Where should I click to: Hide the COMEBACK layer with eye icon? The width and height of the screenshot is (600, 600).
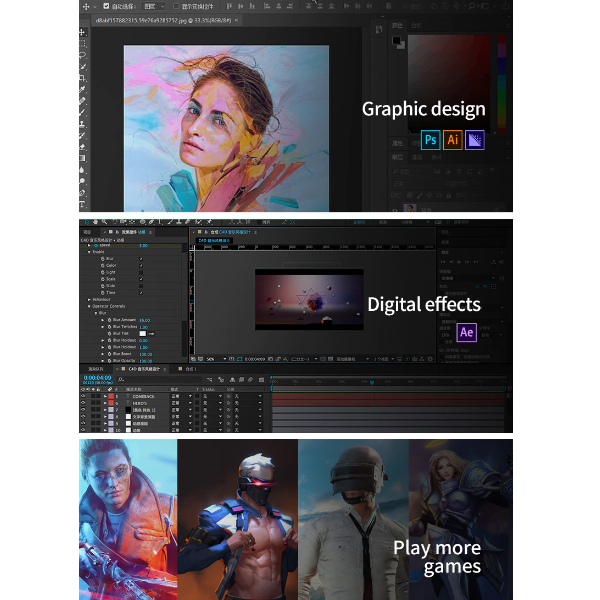click(x=84, y=396)
